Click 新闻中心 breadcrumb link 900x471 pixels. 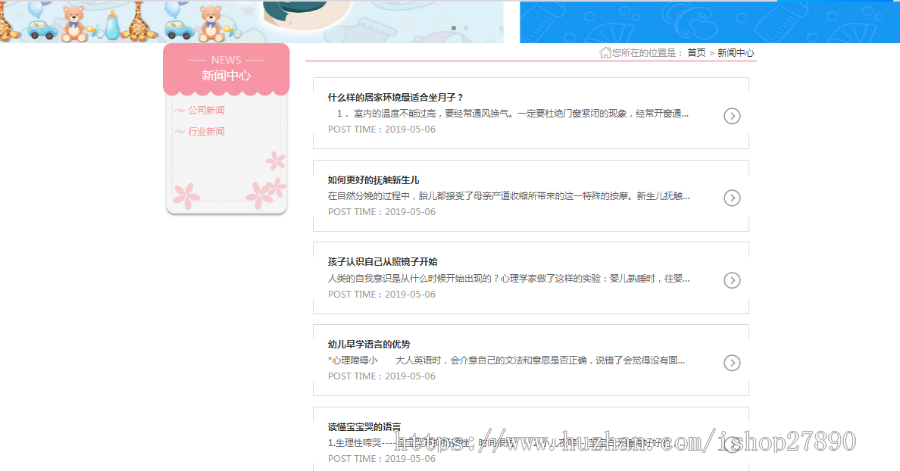point(736,53)
